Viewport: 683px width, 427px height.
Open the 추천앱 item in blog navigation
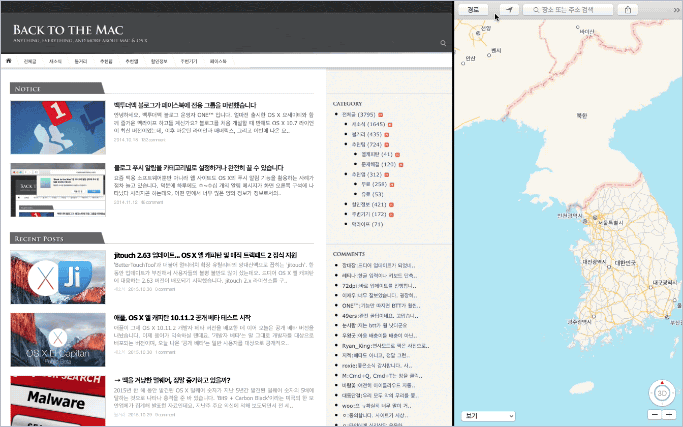pyautogui.click(x=132, y=61)
